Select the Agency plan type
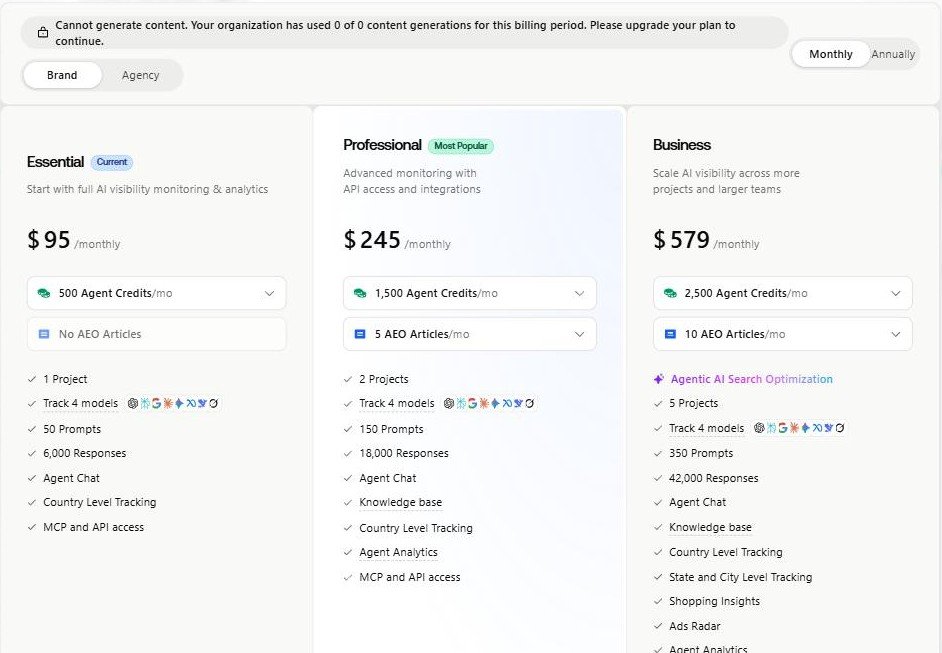Viewport: 942px width, 653px height. tap(141, 75)
